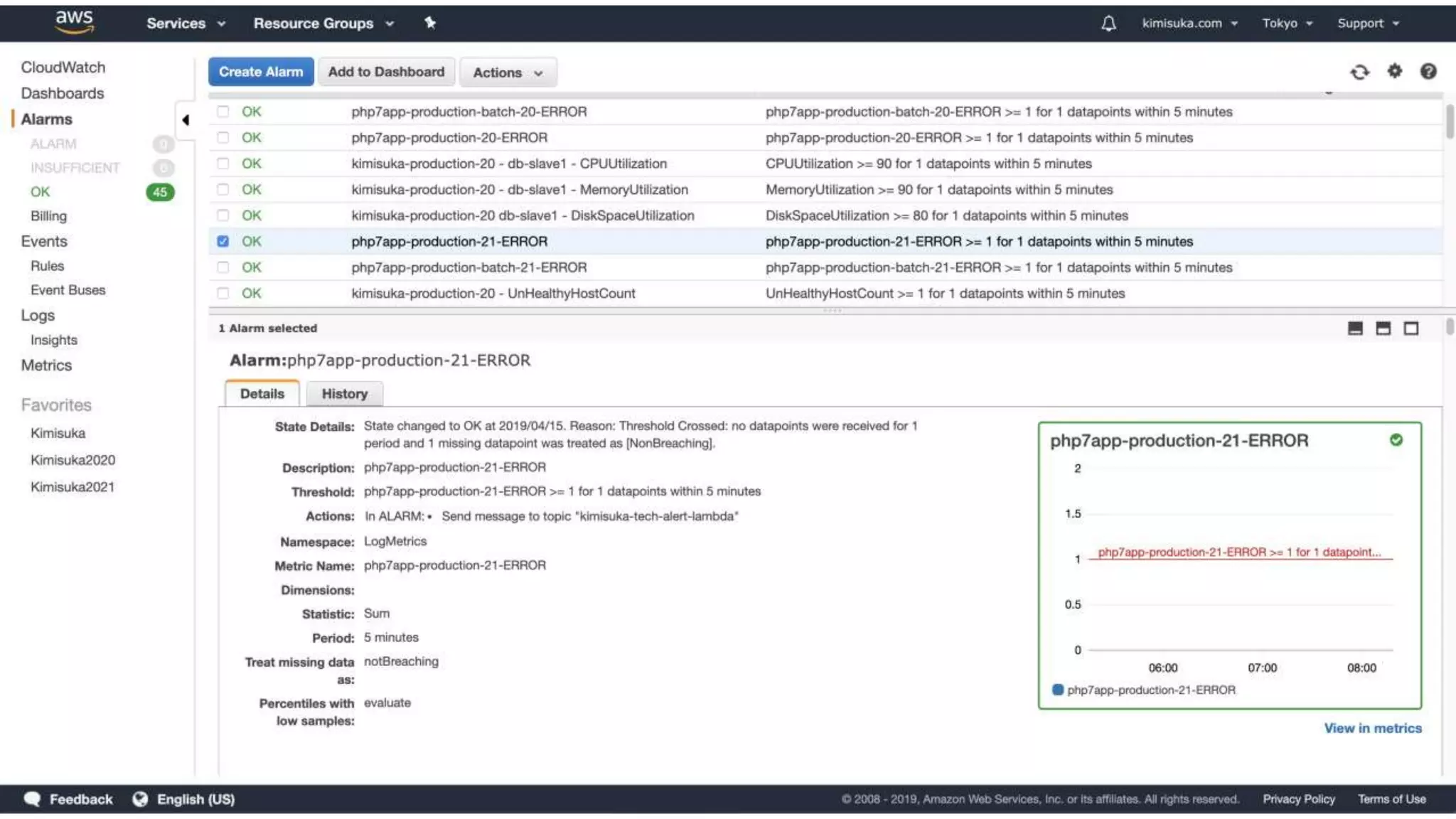The width and height of the screenshot is (1456, 819).
Task: Open the View in metrics link
Action: point(1372,728)
